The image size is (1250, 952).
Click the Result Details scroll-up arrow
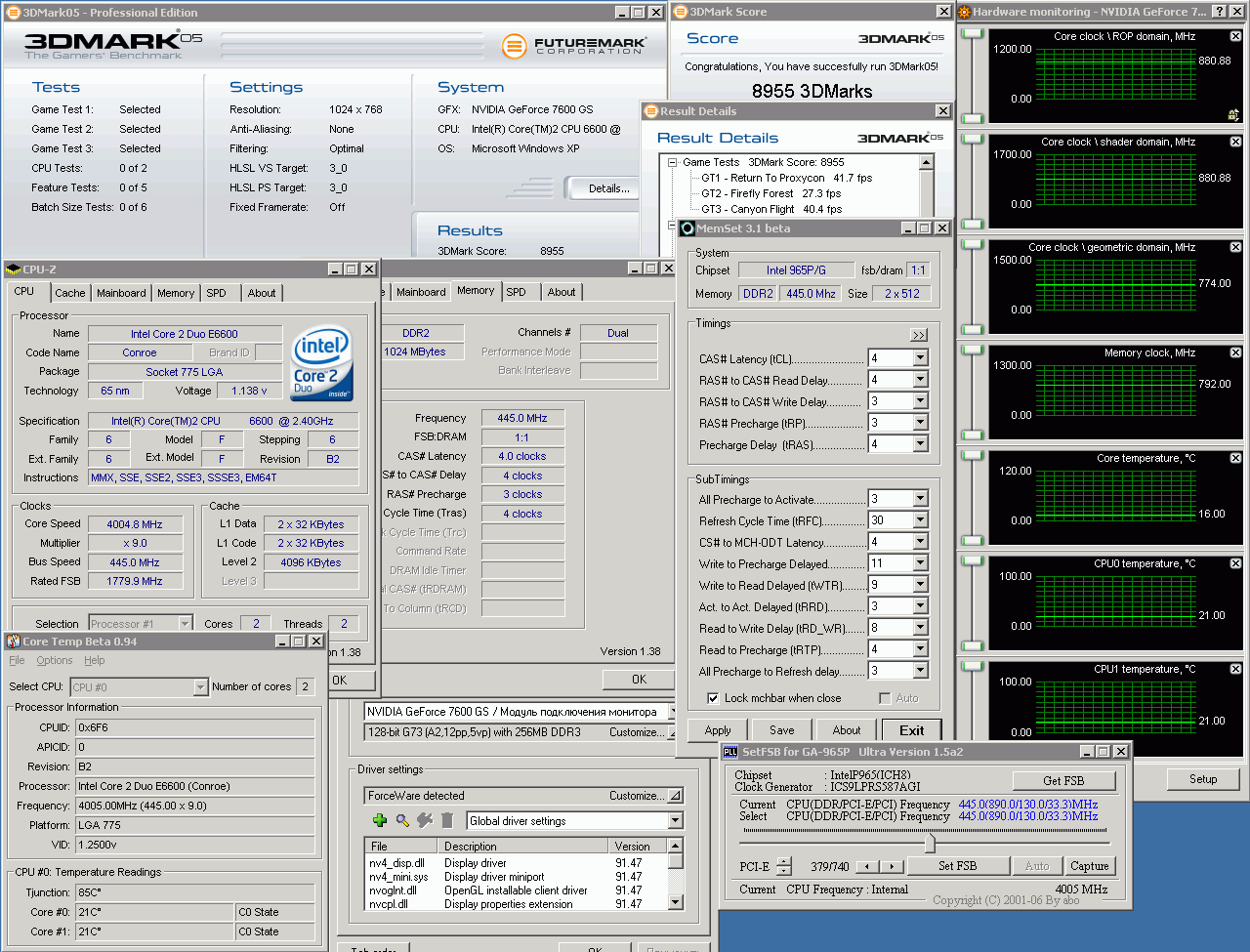coord(926,163)
